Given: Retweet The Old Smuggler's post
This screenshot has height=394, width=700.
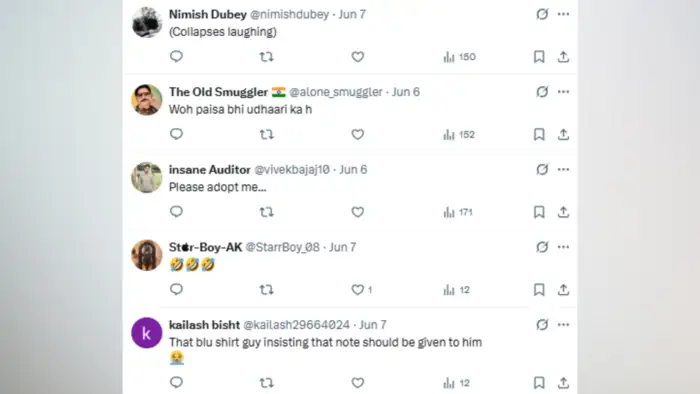Looking at the screenshot, I should click(x=267, y=134).
